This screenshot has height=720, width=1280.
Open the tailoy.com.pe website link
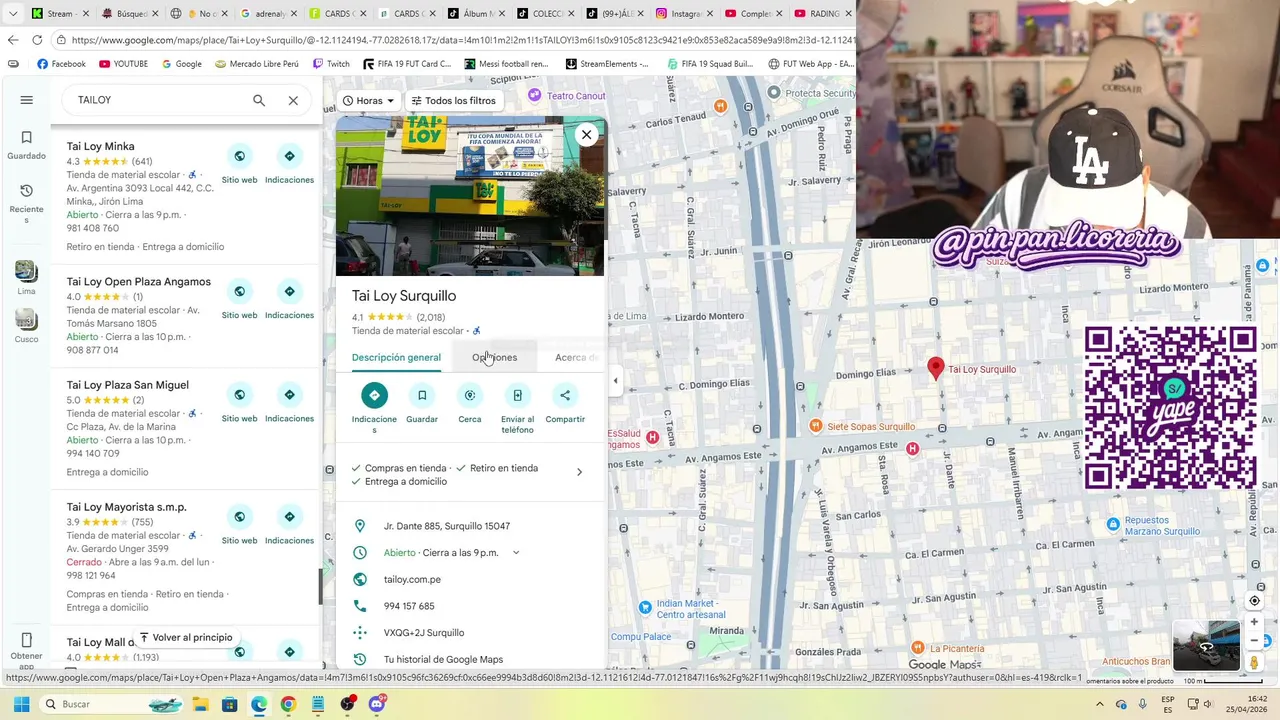[412, 579]
